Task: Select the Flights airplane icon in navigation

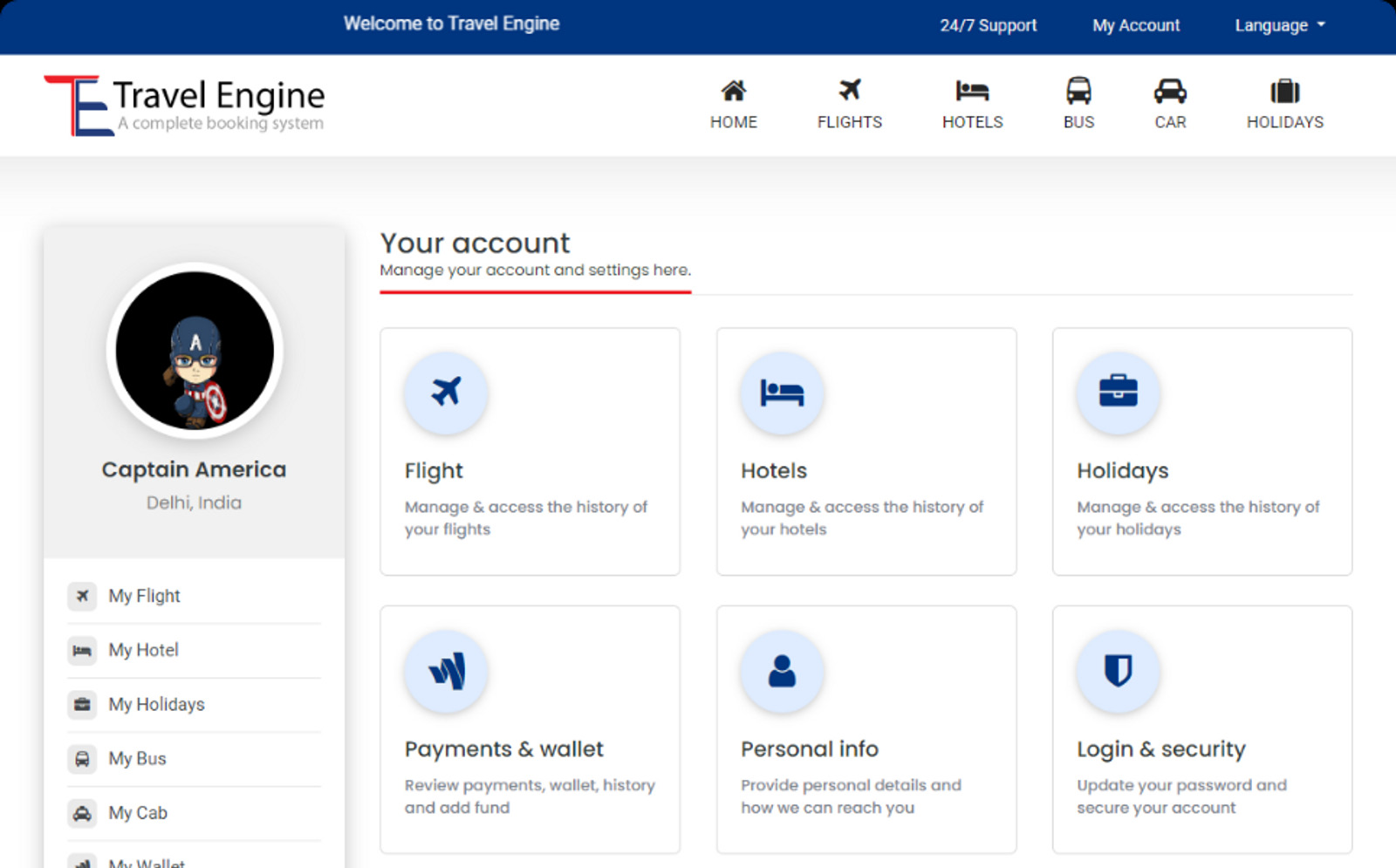Action: 848,90
